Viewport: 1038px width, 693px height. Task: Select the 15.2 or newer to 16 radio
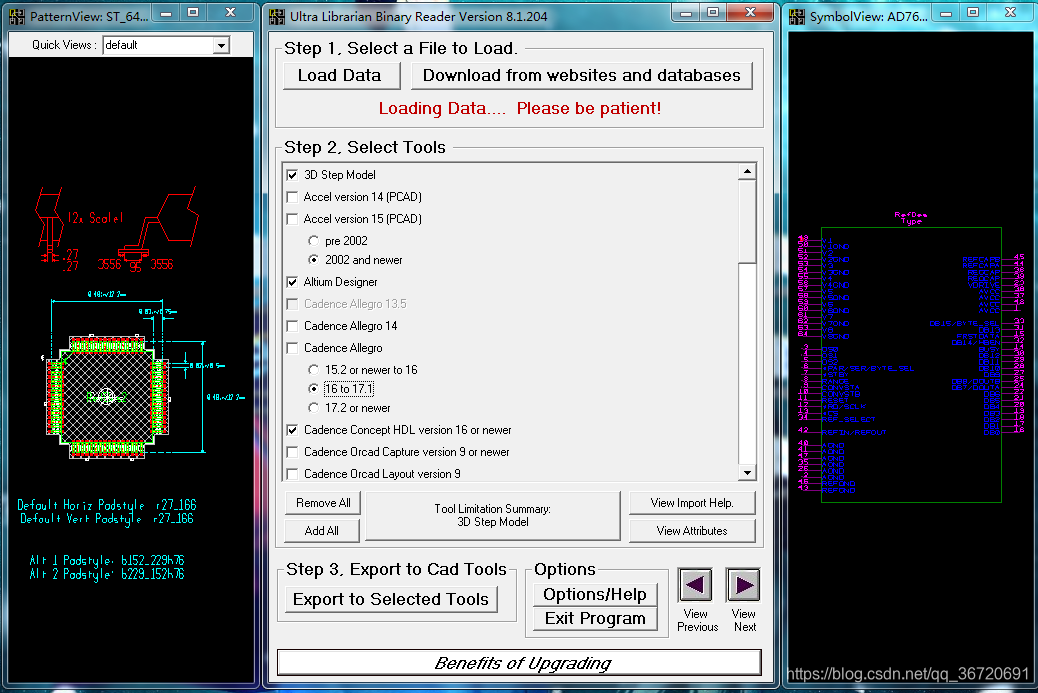point(314,370)
